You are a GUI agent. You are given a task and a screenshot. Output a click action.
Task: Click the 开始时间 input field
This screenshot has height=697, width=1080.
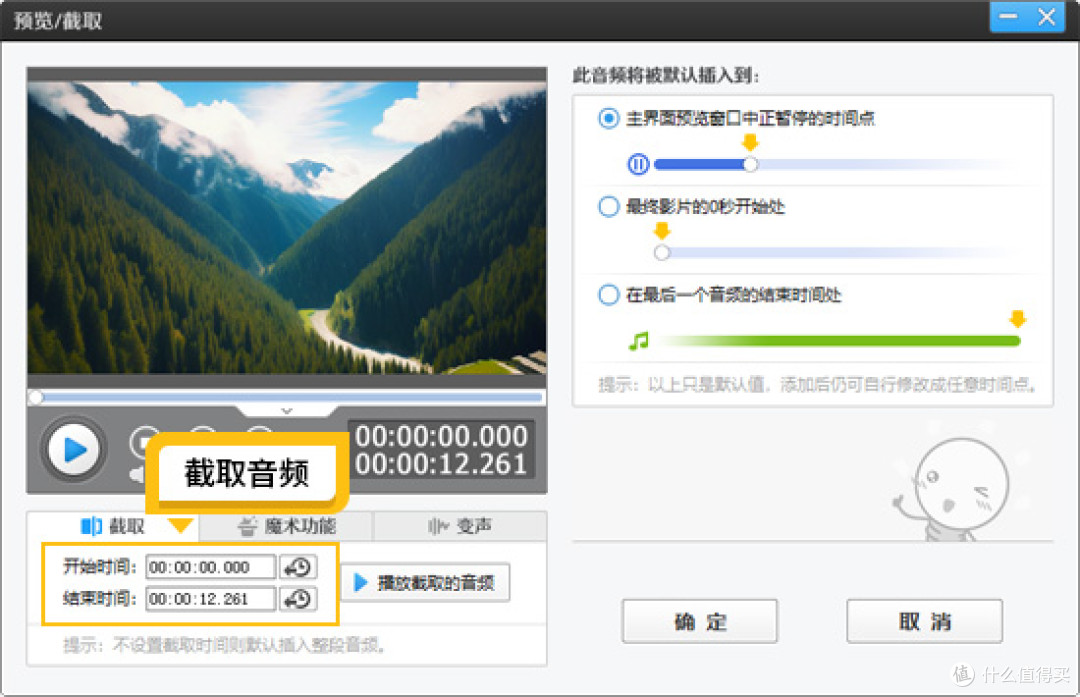pos(211,568)
